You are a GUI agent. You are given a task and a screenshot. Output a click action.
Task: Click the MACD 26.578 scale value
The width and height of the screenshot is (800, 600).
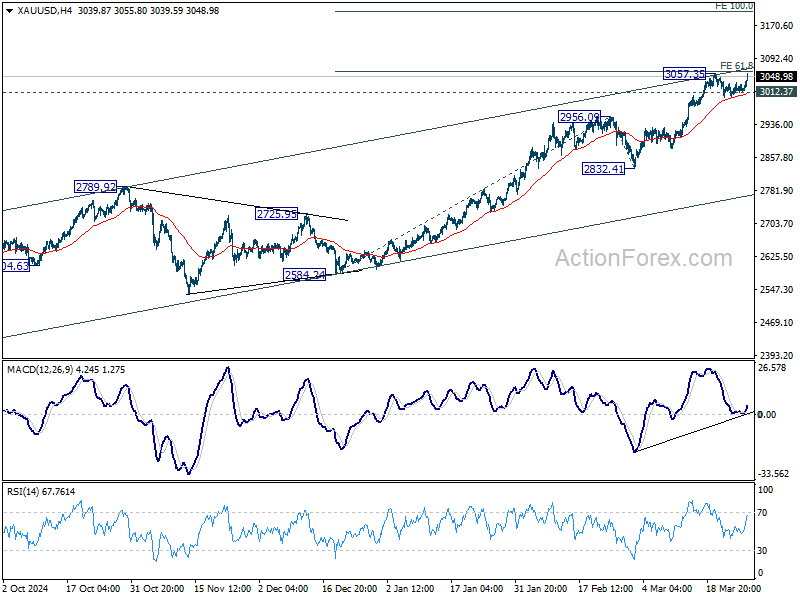tap(772, 368)
